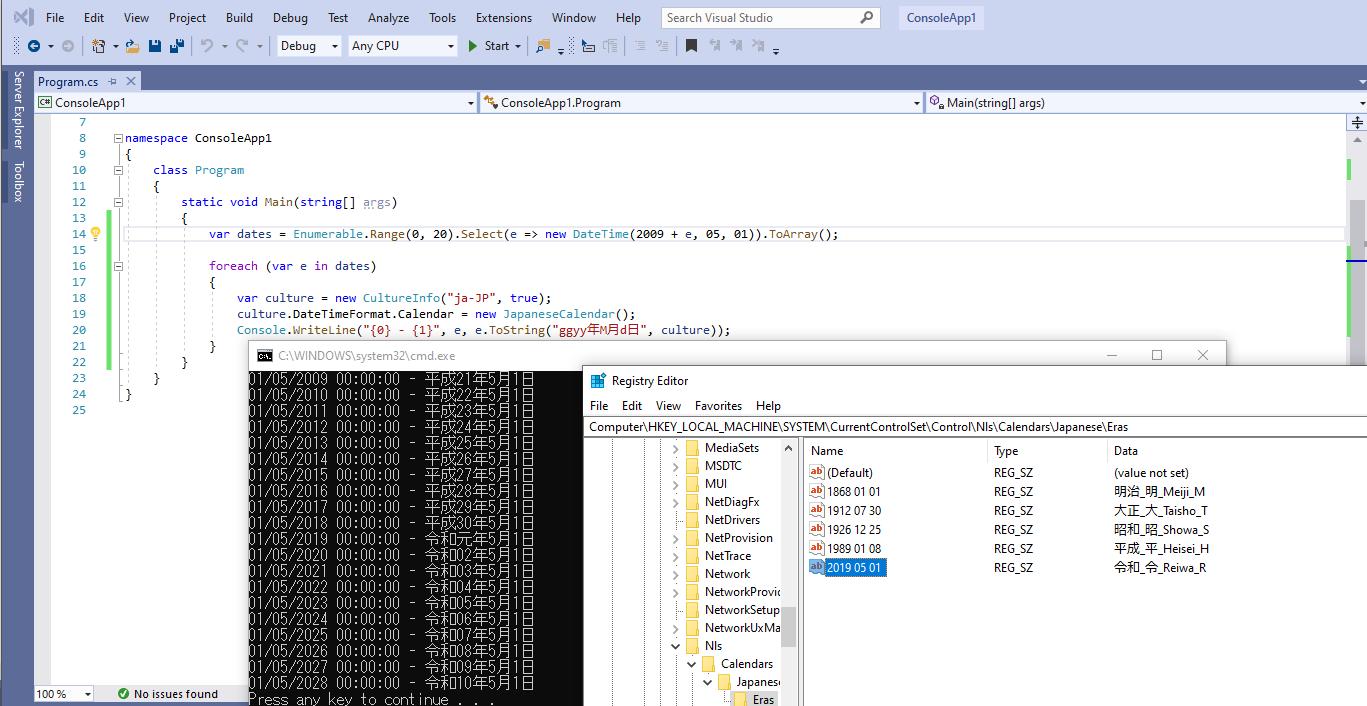This screenshot has width=1367, height=706.
Task: Click the Save All toolbar icon
Action: pos(177,46)
